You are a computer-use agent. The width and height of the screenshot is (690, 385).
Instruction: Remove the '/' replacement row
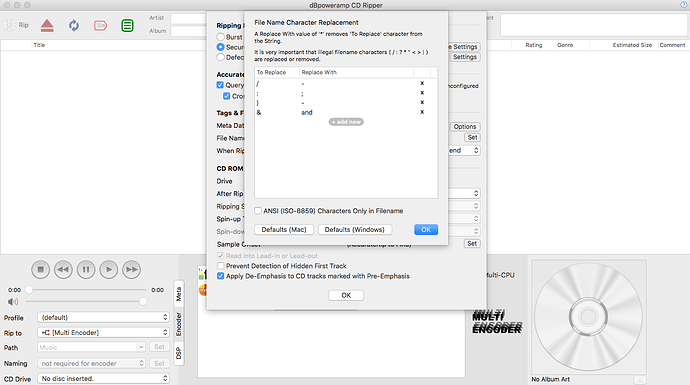pyautogui.click(x=422, y=83)
